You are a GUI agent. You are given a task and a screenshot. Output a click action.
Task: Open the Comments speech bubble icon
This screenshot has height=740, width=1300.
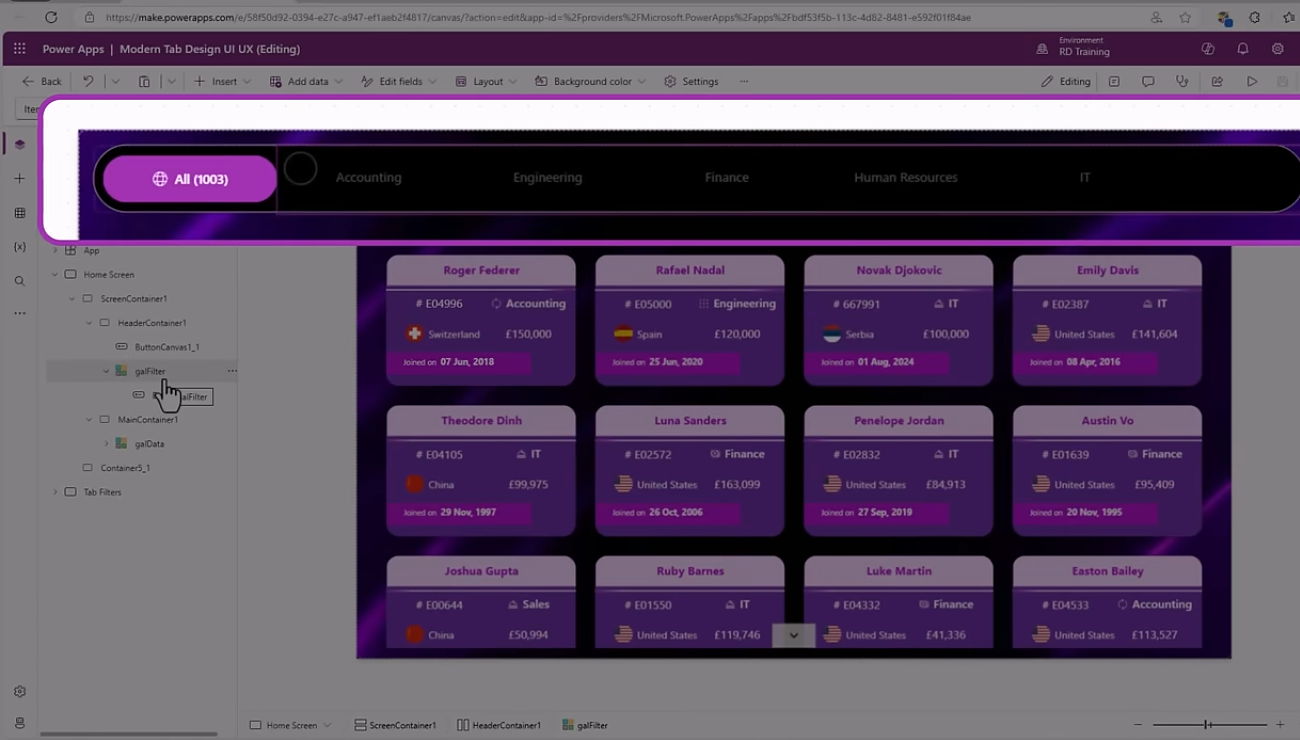click(1148, 81)
